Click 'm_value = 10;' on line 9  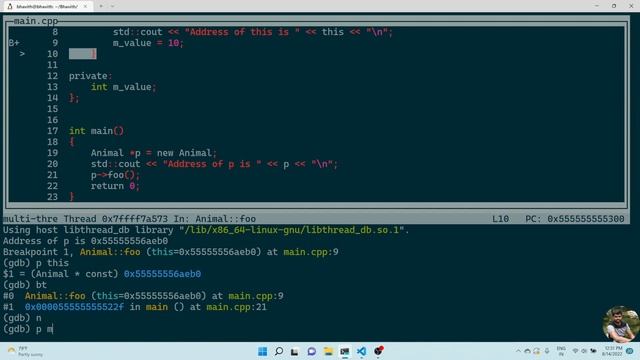pos(148,43)
